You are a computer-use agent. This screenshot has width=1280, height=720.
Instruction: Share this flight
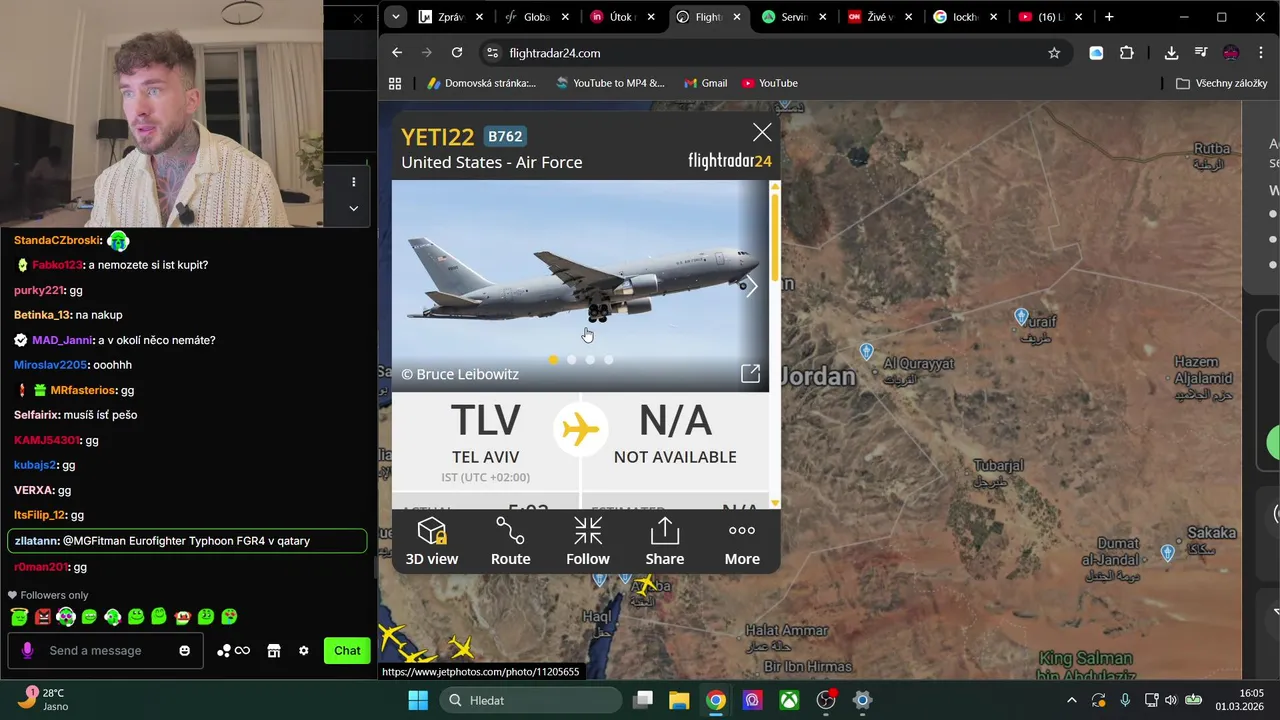(665, 541)
